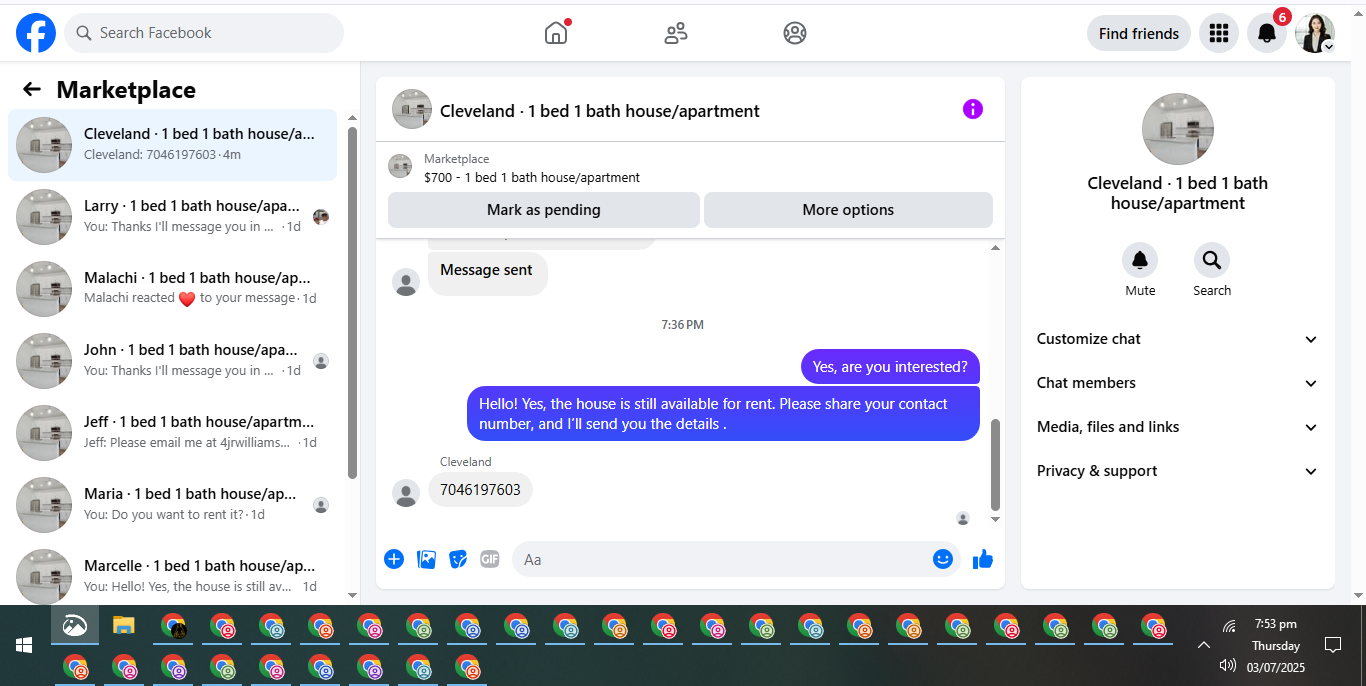The image size is (1366, 686).
Task: Send a thumbs-up like
Action: point(983,559)
